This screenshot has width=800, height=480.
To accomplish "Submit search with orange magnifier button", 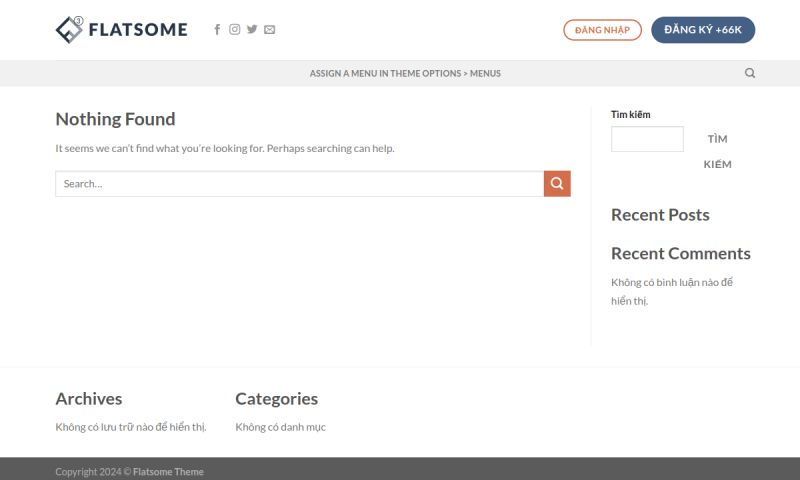I will pos(557,184).
